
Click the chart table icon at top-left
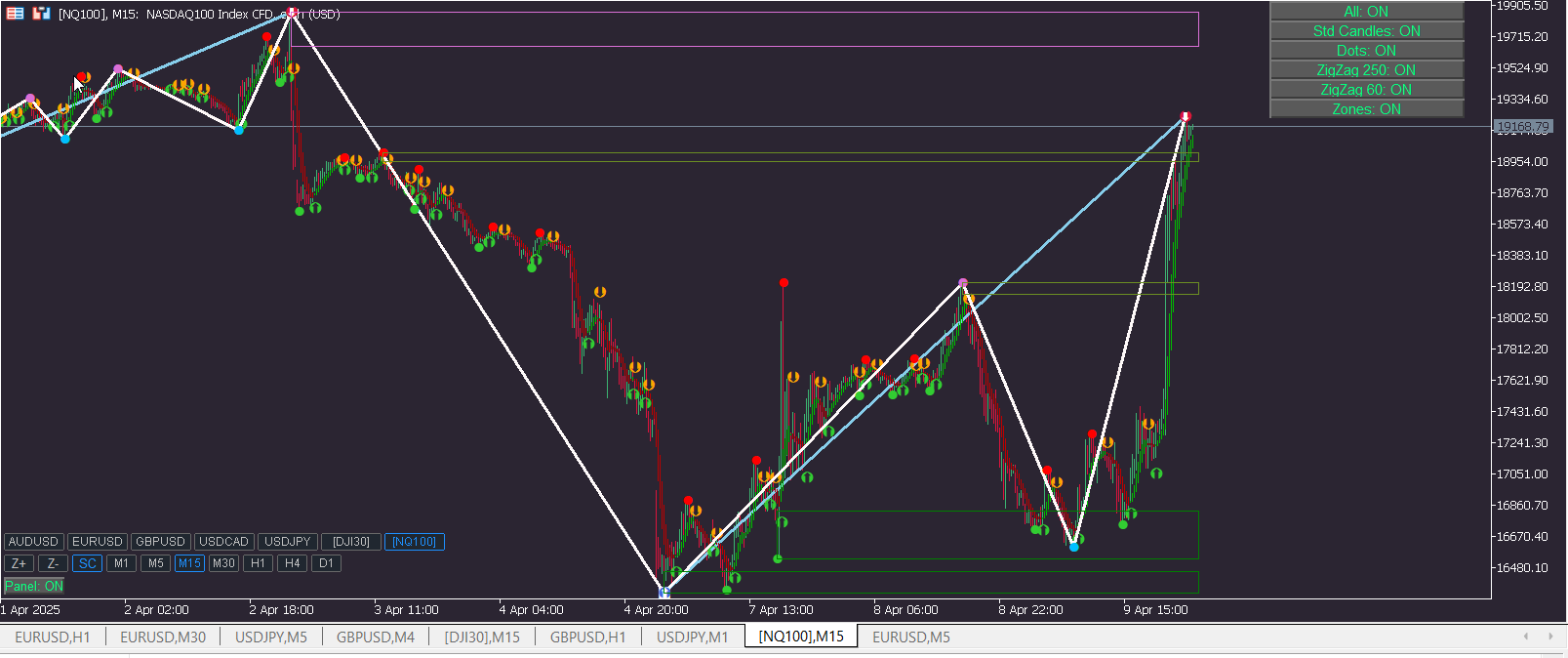[16, 14]
